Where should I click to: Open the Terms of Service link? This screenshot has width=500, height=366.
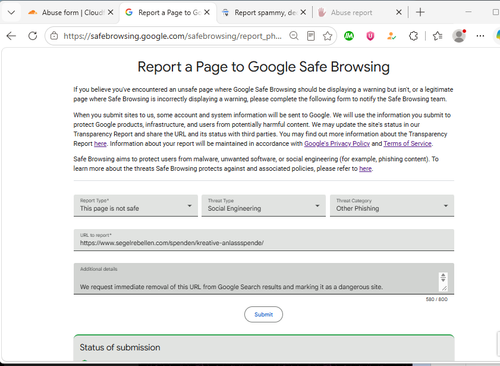pos(407,144)
